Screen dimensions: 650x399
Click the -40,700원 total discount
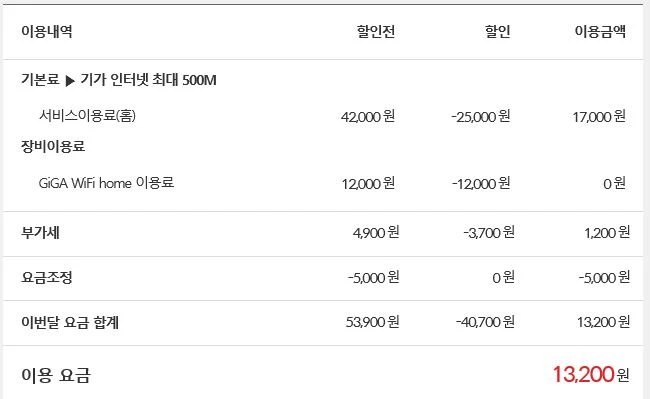point(485,322)
